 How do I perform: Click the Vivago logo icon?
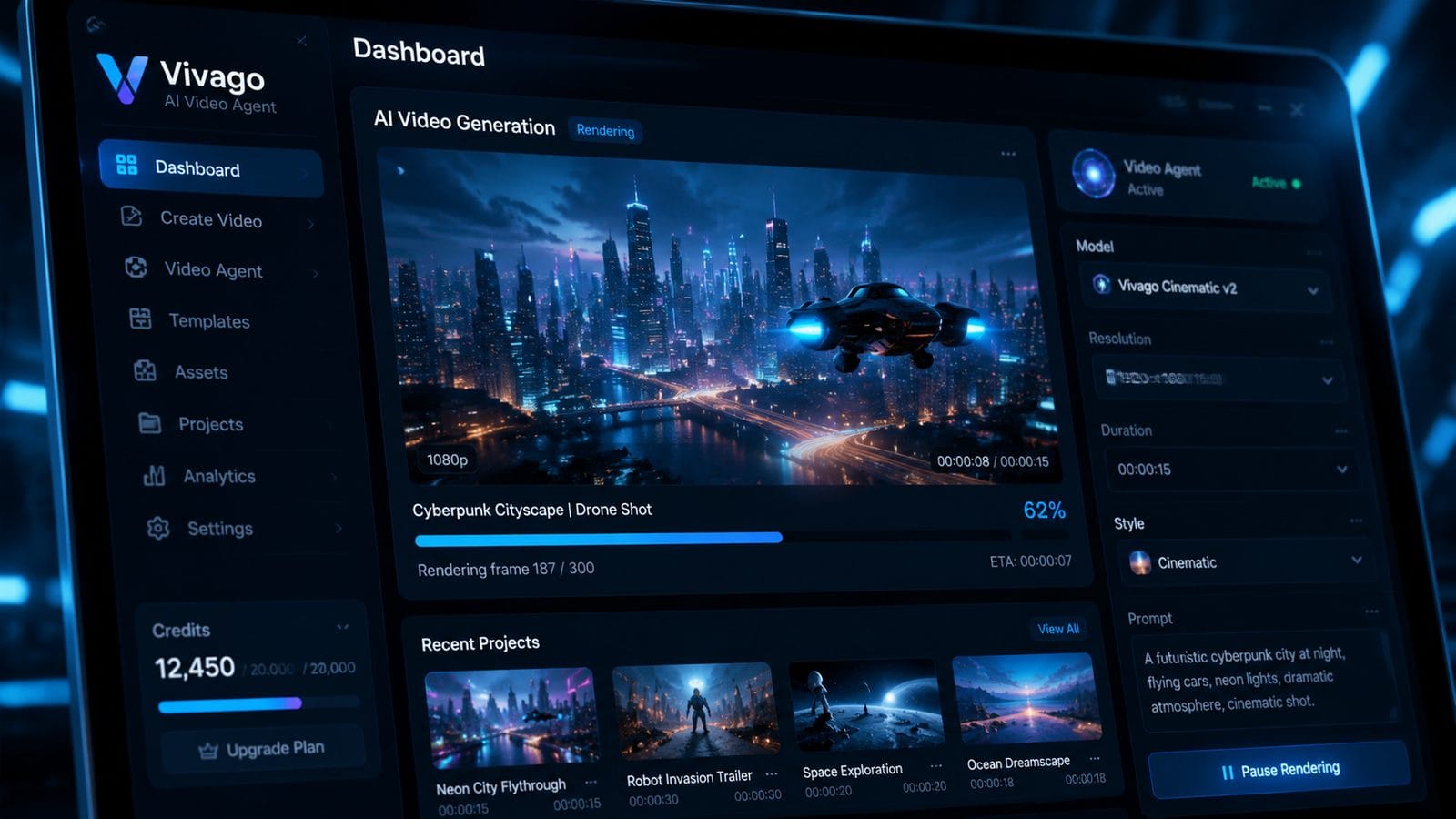coord(122,79)
